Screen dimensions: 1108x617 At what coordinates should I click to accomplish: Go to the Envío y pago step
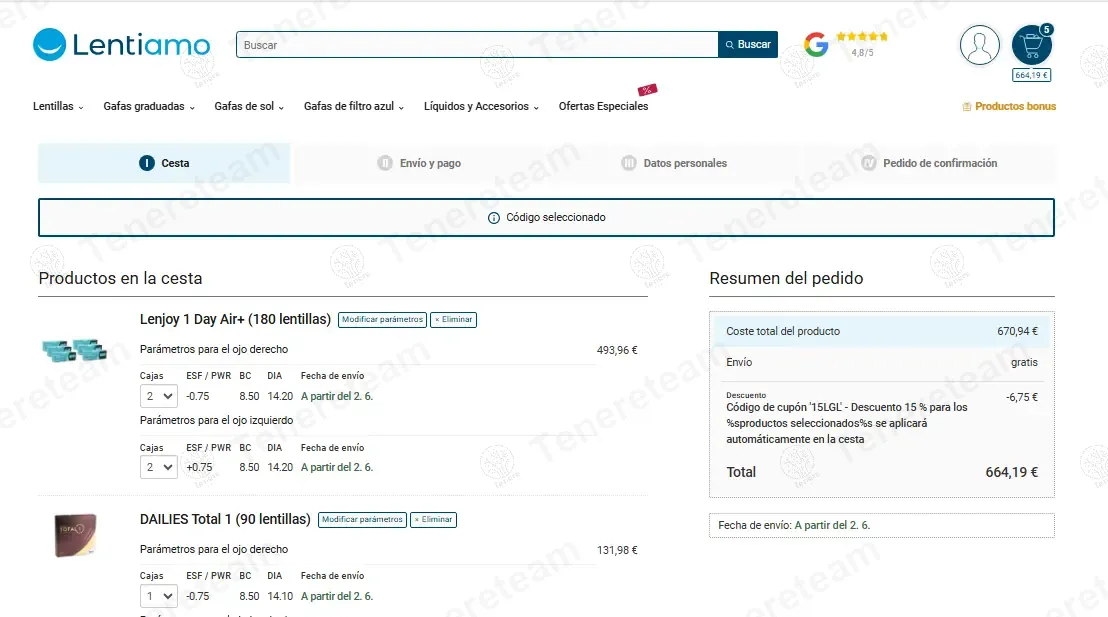tap(419, 163)
